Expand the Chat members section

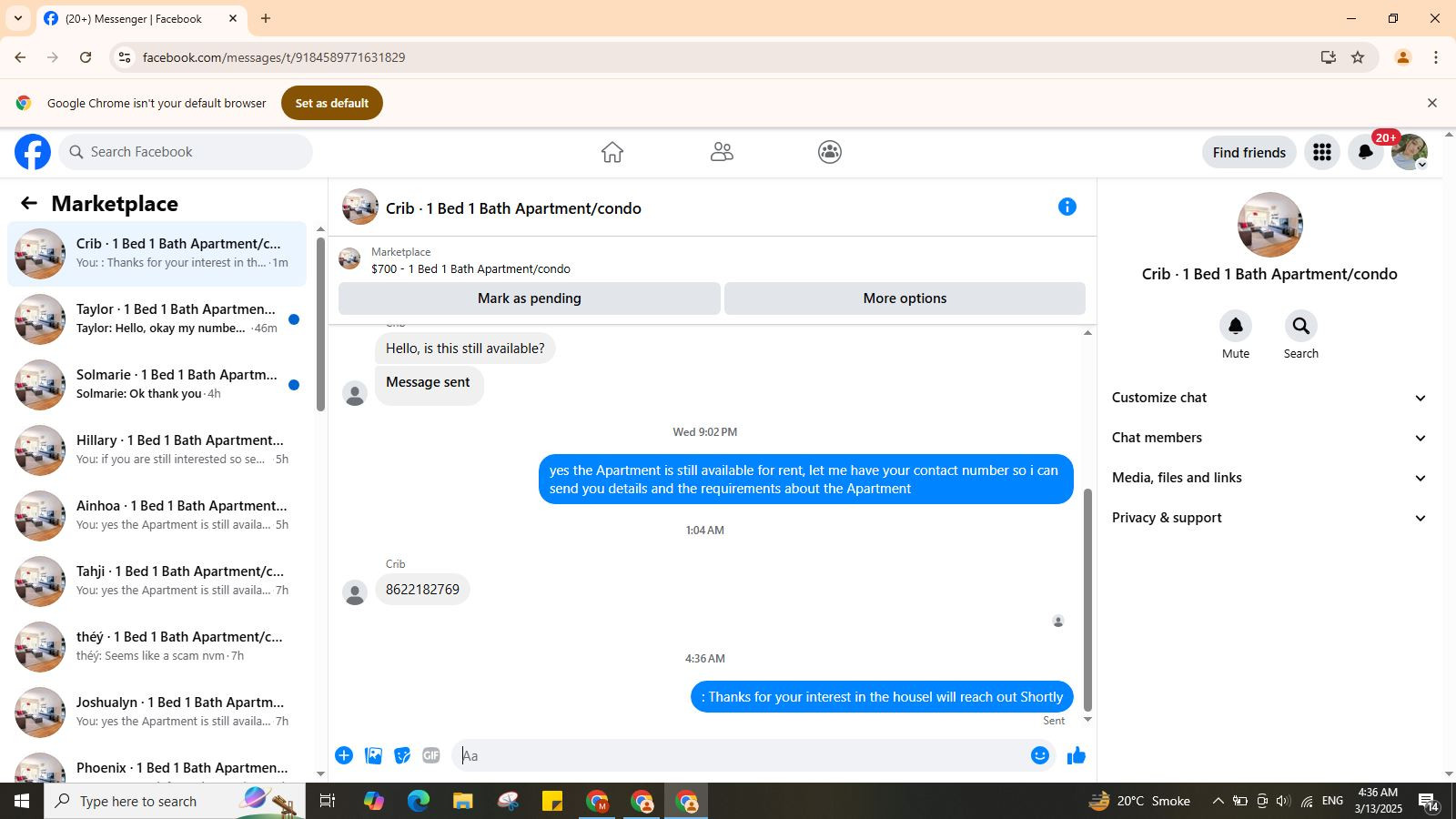pyautogui.click(x=1269, y=438)
